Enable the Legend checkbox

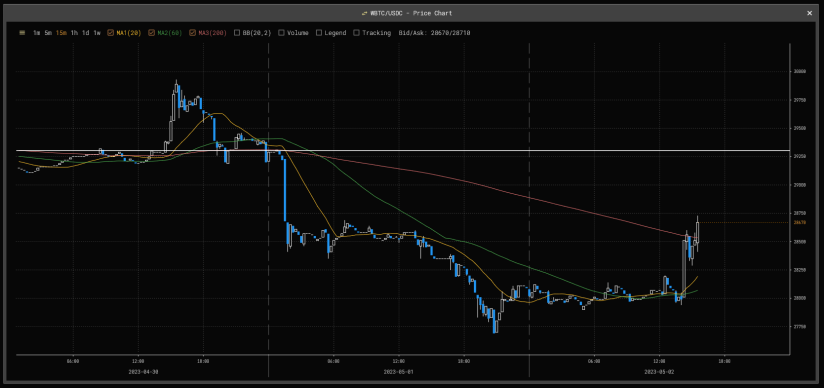pos(319,33)
